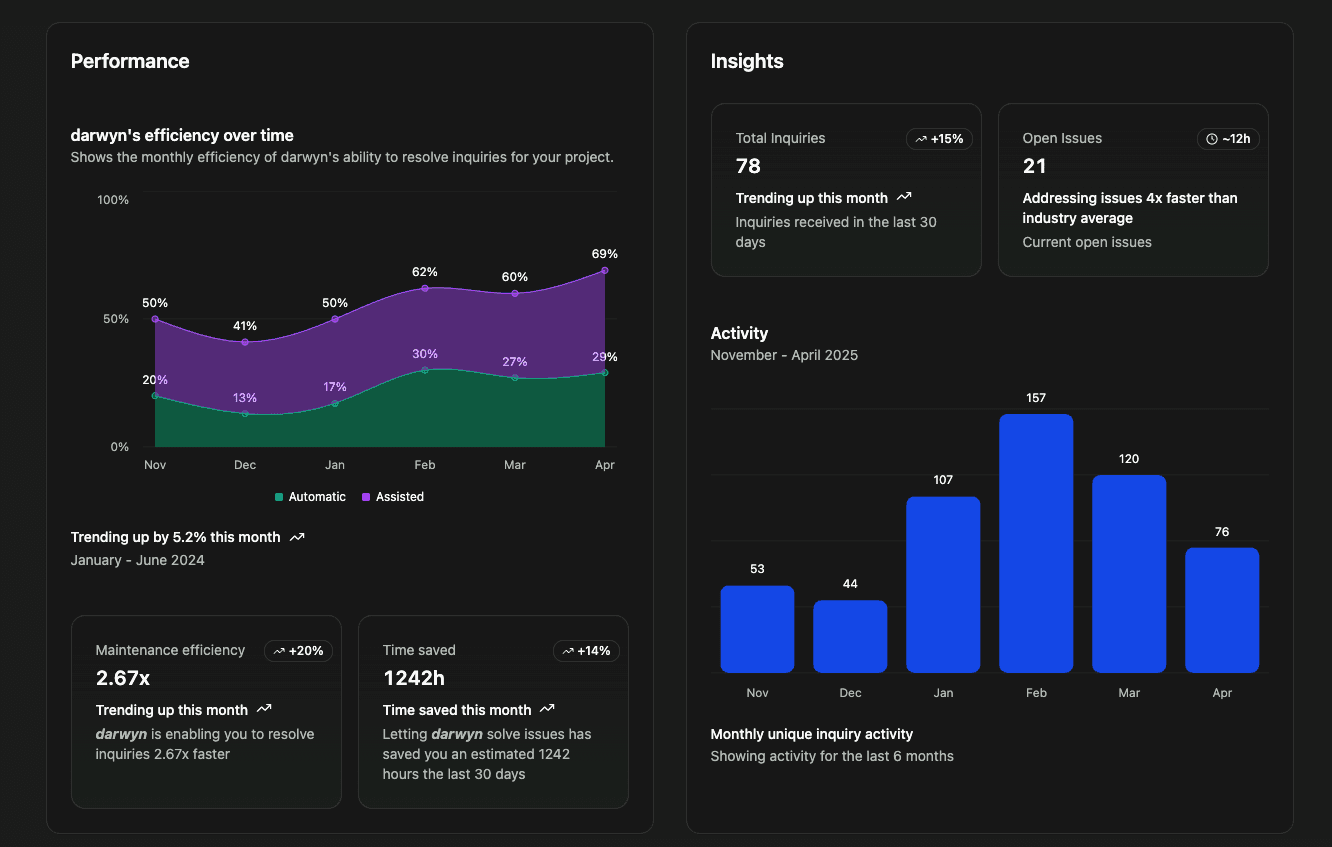
Task: Select the Performance panel header
Action: click(x=130, y=61)
